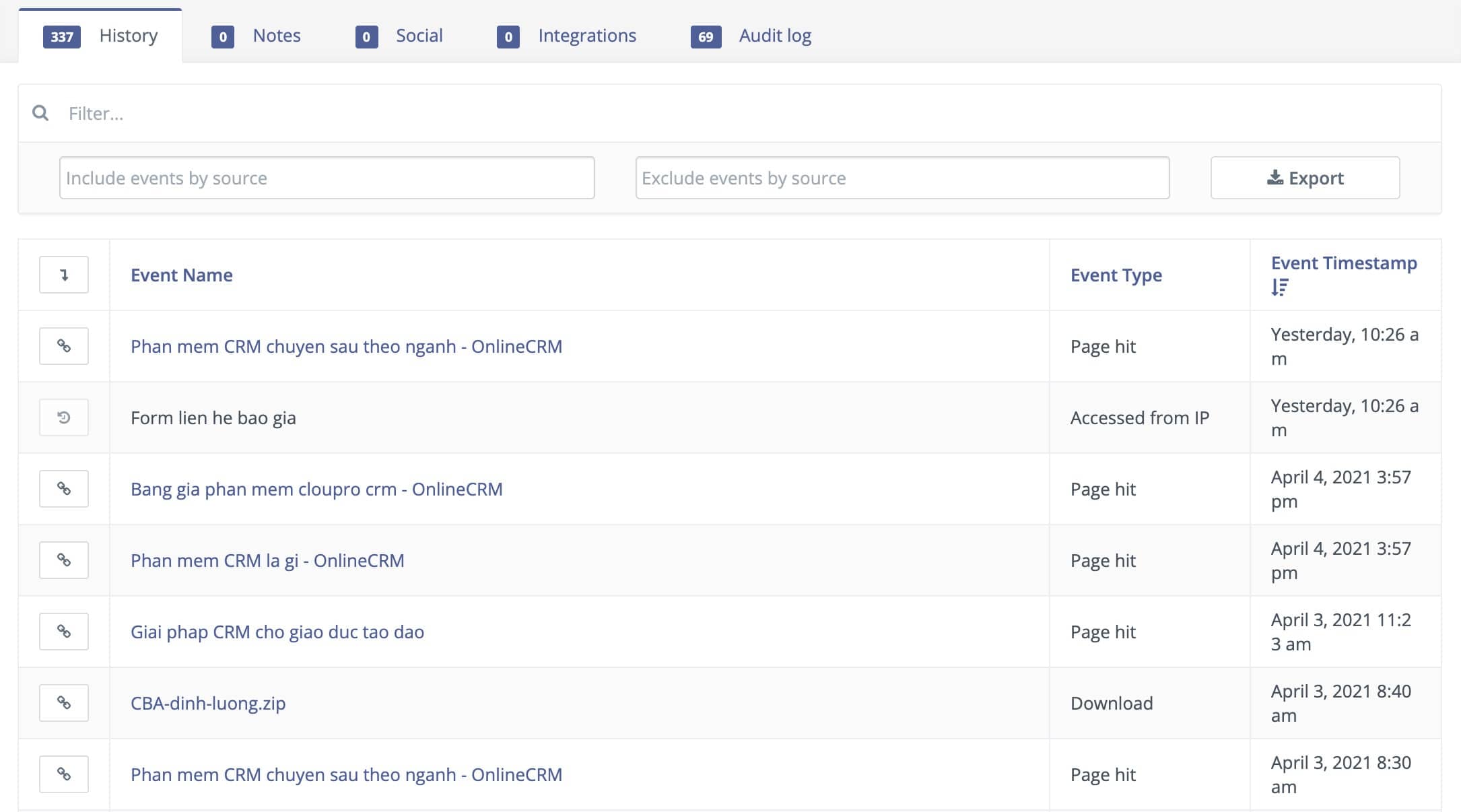Click the search magnifier icon

click(40, 113)
